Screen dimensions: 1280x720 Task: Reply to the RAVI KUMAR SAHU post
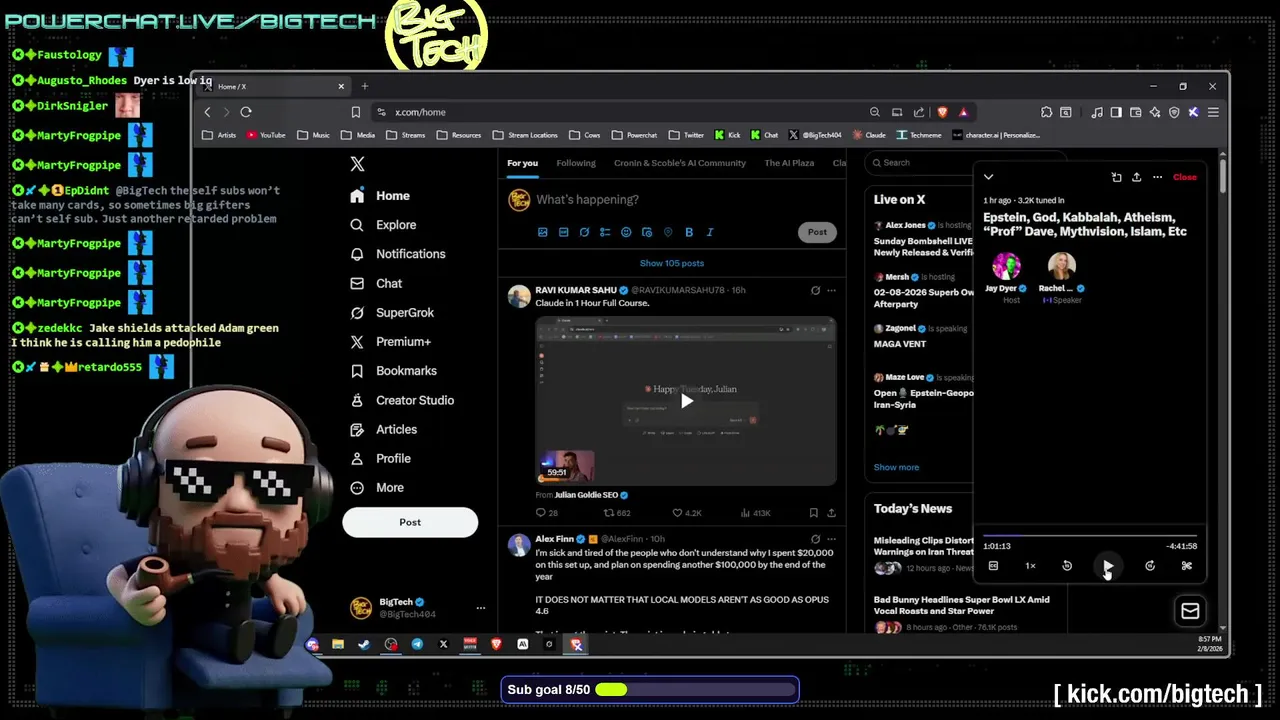547,513
